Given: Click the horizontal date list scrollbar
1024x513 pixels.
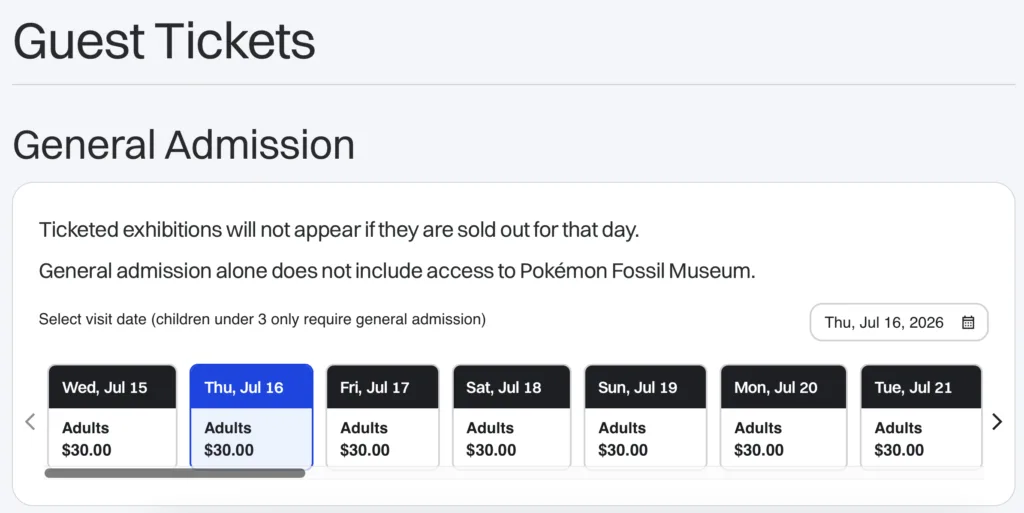Looking at the screenshot, I should click(174, 473).
